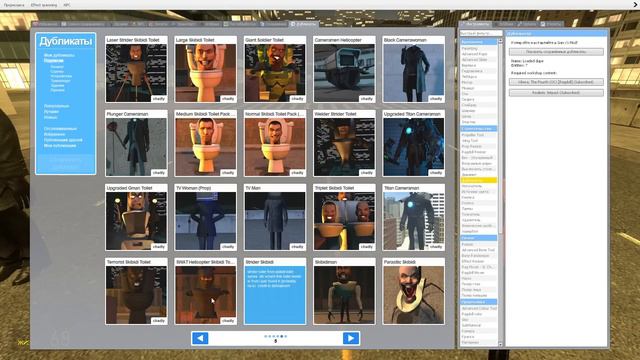Screen dimensions: 640x360
Task: Select the Plunger Cameraman dupe
Action: click(136, 143)
